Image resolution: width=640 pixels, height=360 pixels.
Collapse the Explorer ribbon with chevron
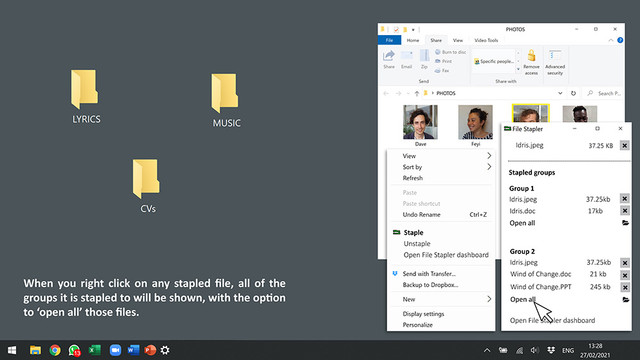click(611, 40)
